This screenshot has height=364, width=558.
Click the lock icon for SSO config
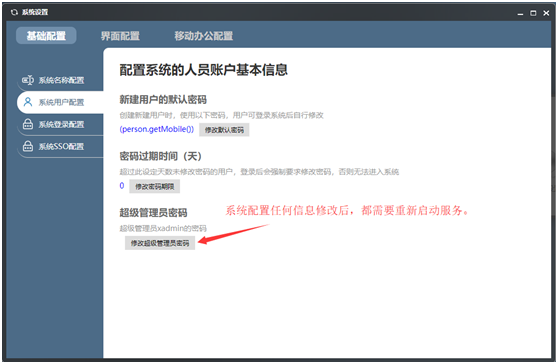[x=28, y=146]
